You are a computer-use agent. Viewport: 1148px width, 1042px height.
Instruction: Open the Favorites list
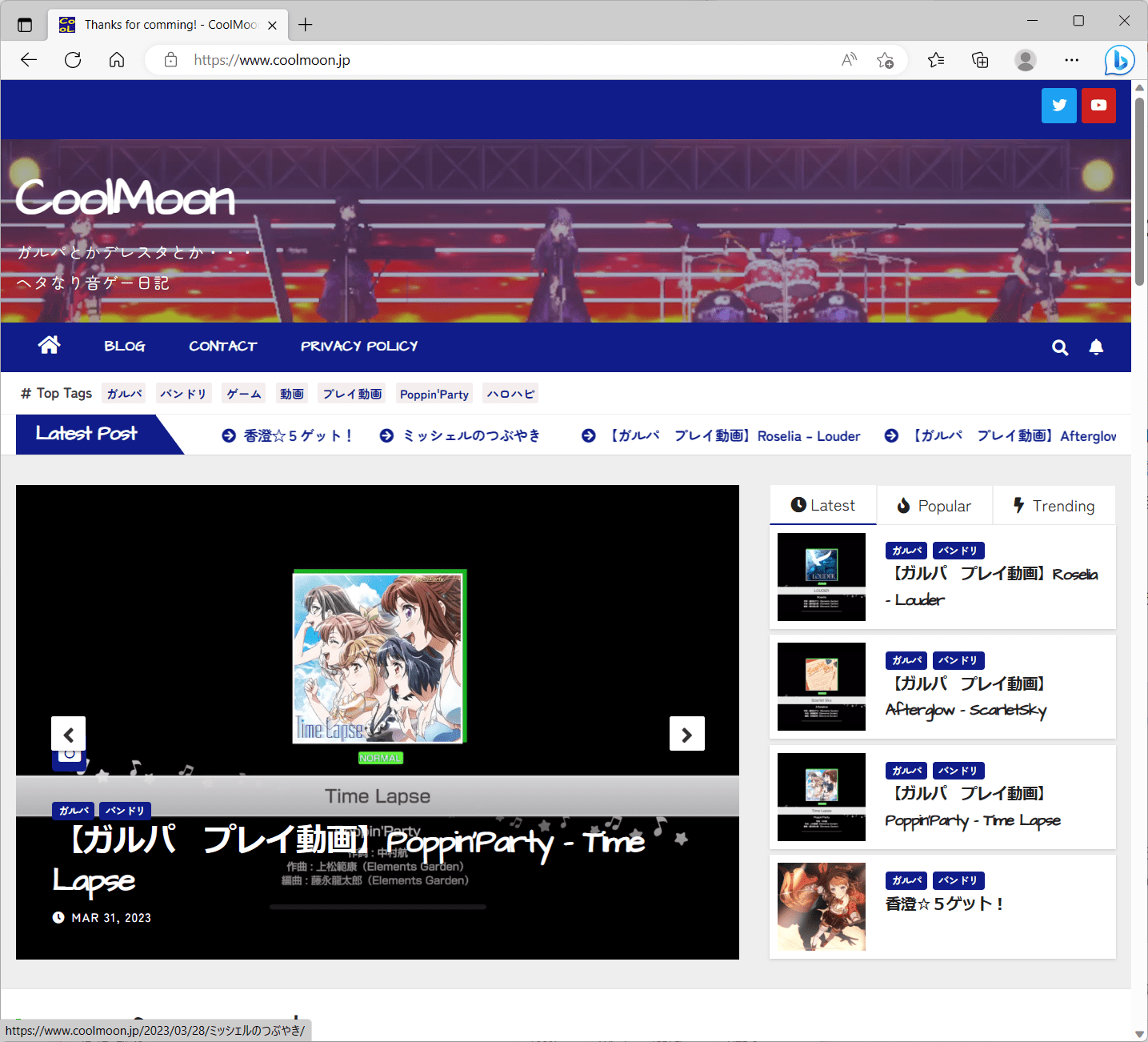tap(936, 60)
